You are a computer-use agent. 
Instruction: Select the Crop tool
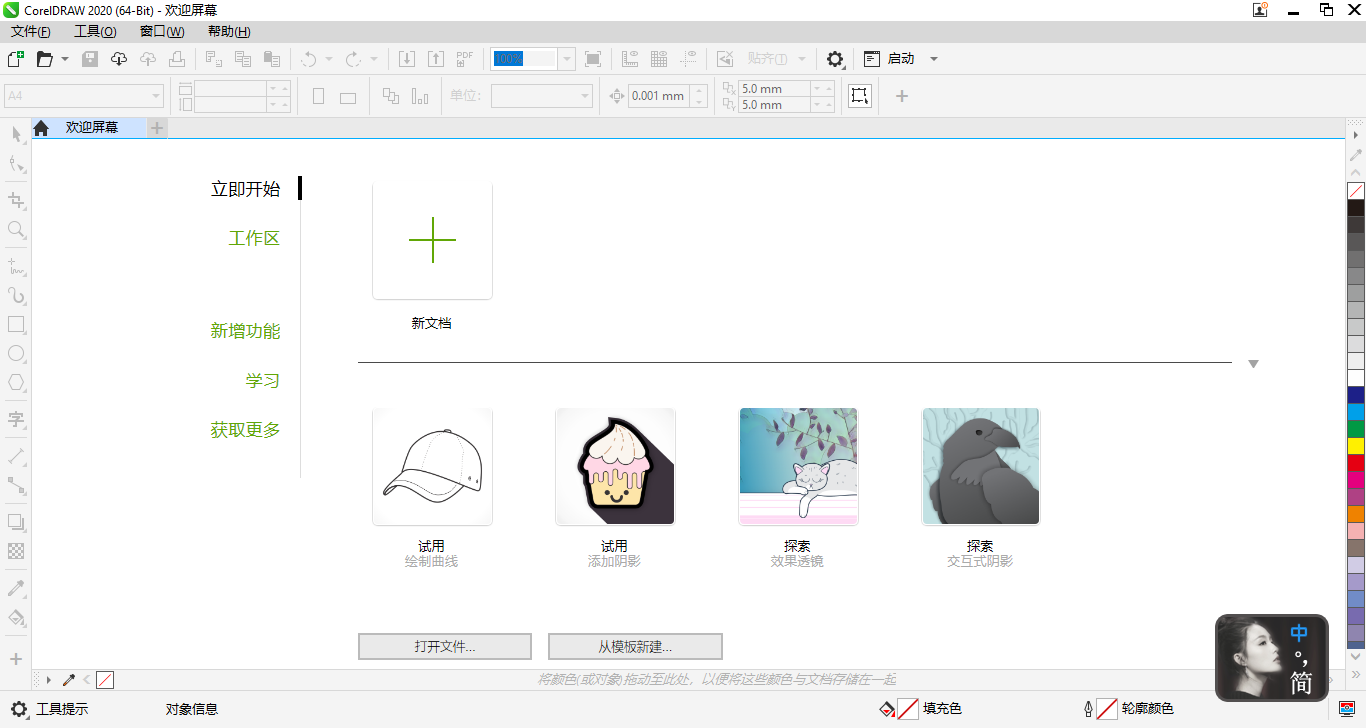coord(16,201)
